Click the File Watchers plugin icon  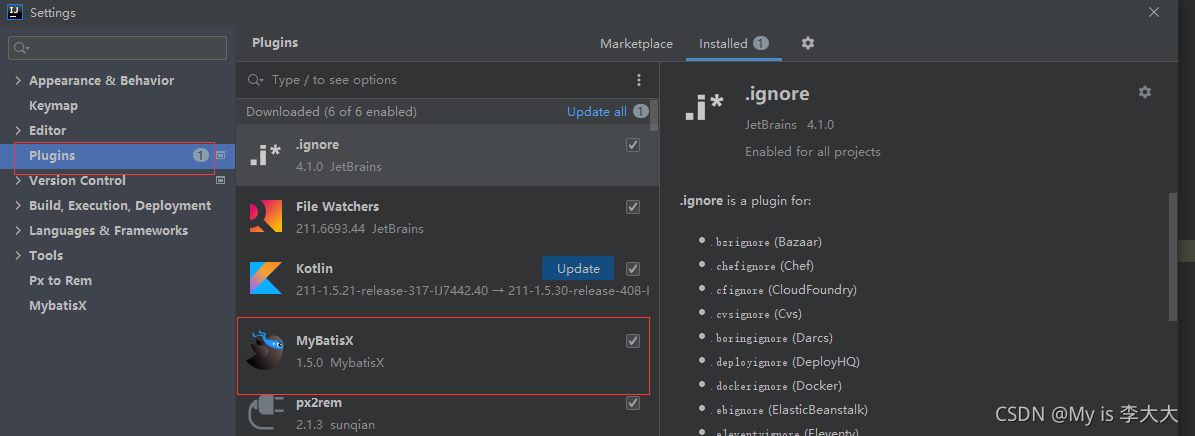(265, 216)
